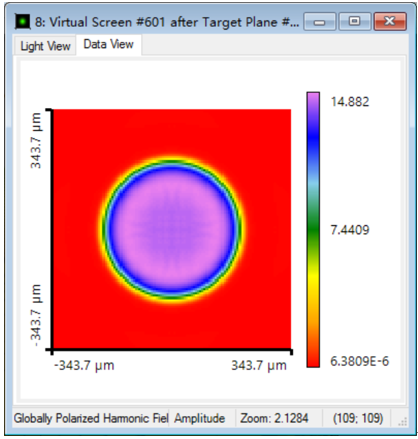Switch to the Light View tab
418x439 pixels.
click(x=45, y=46)
